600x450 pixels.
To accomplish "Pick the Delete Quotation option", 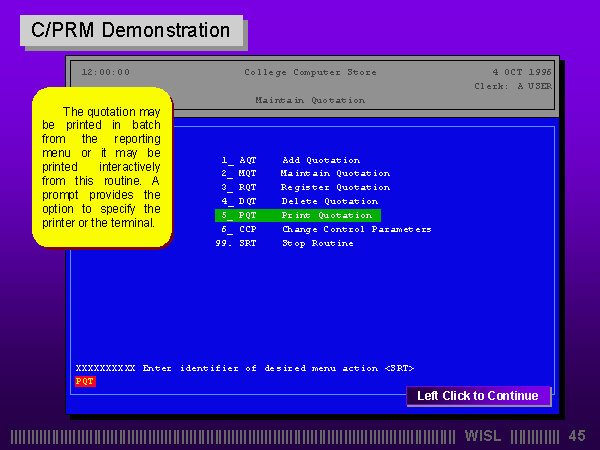I will (x=327, y=201).
